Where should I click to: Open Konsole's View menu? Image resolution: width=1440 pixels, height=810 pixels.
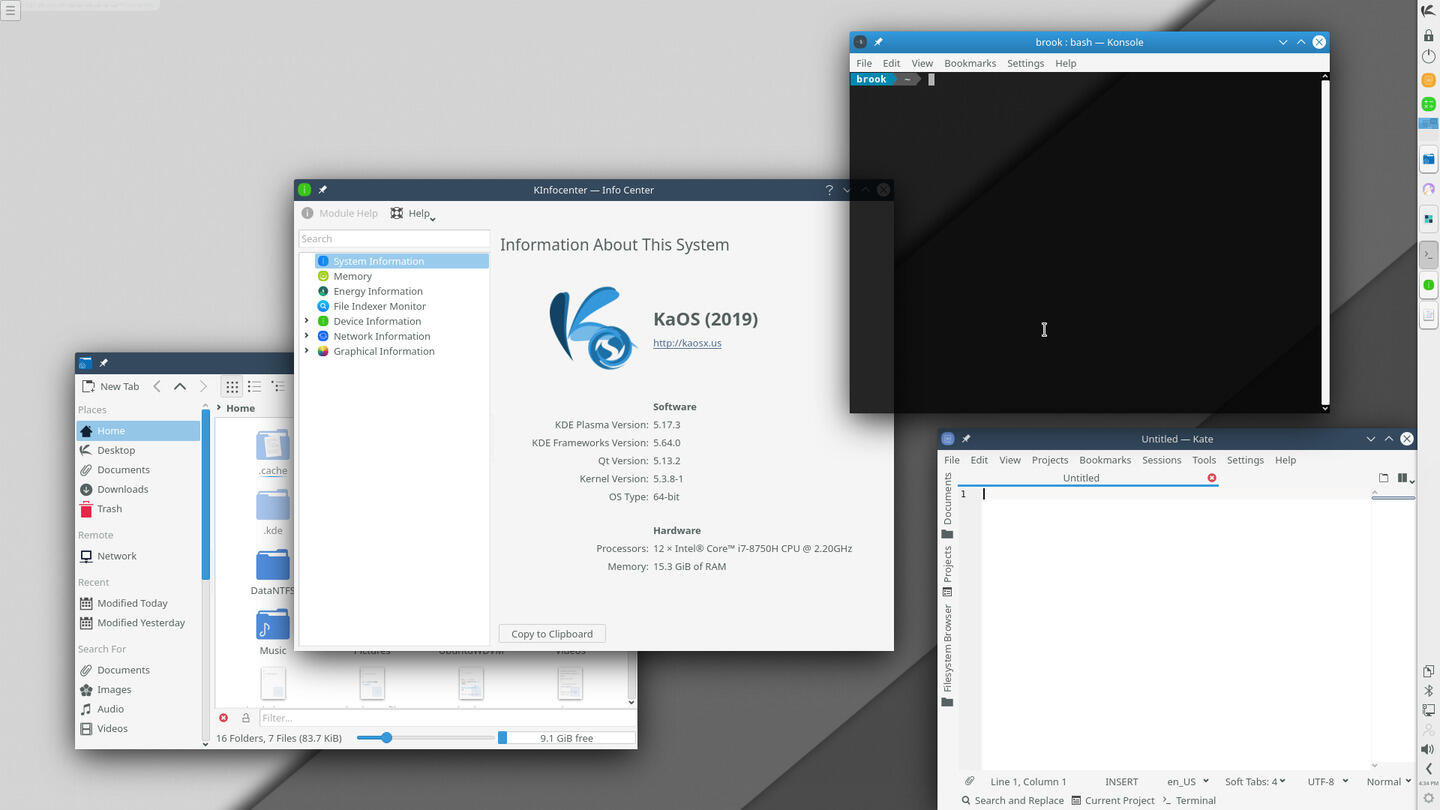click(922, 63)
